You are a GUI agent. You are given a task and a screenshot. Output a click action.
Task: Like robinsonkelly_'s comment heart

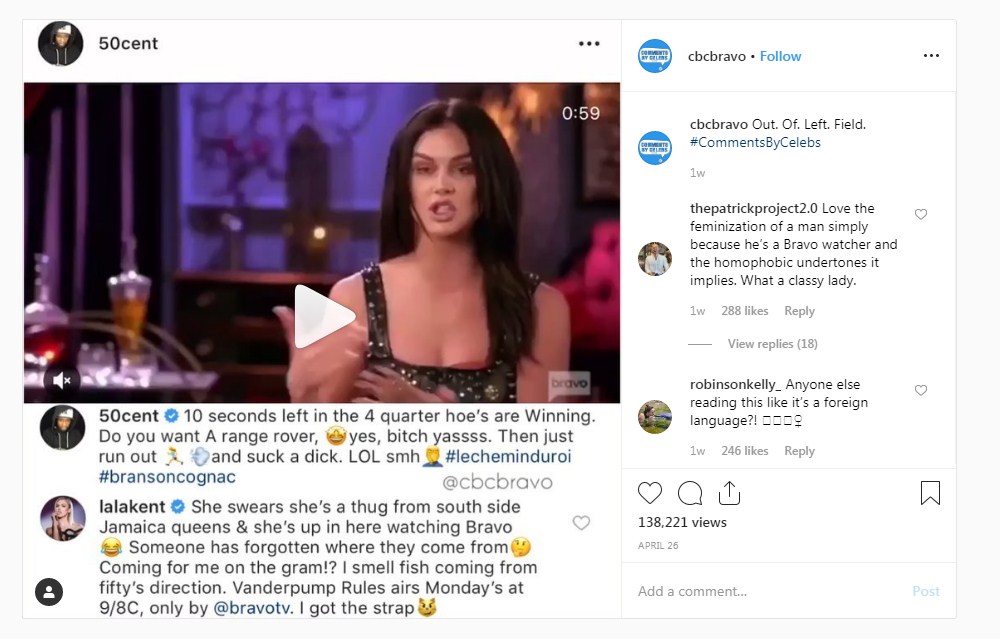pos(921,390)
